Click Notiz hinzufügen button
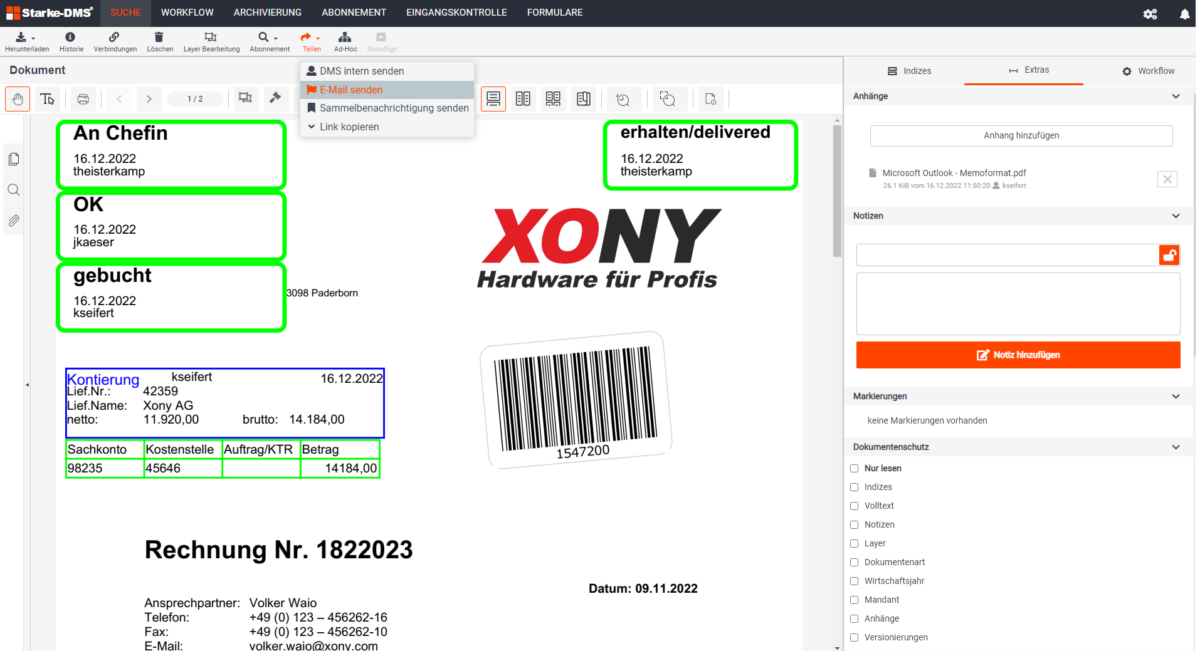Viewport: 1200px width, 651px height. [1018, 355]
